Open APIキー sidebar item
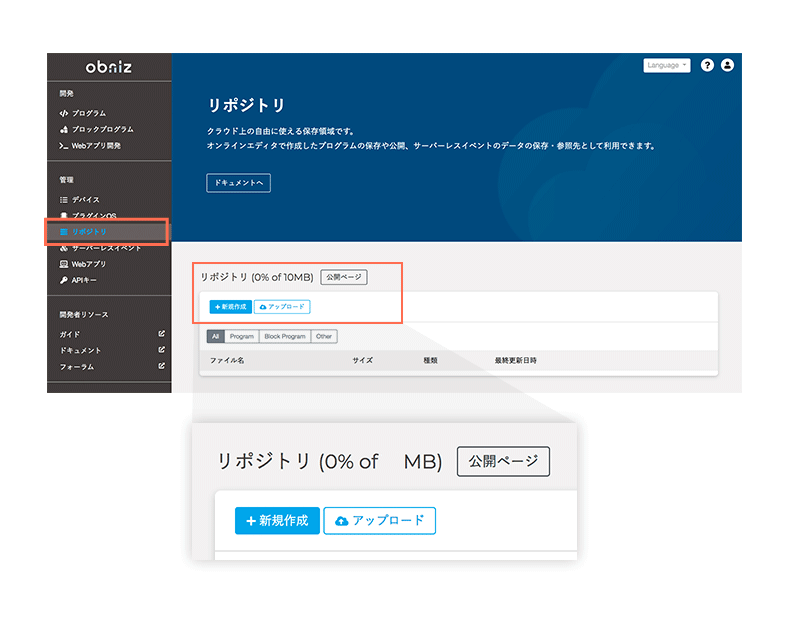Screen dimensions: 800x620 coord(84,280)
